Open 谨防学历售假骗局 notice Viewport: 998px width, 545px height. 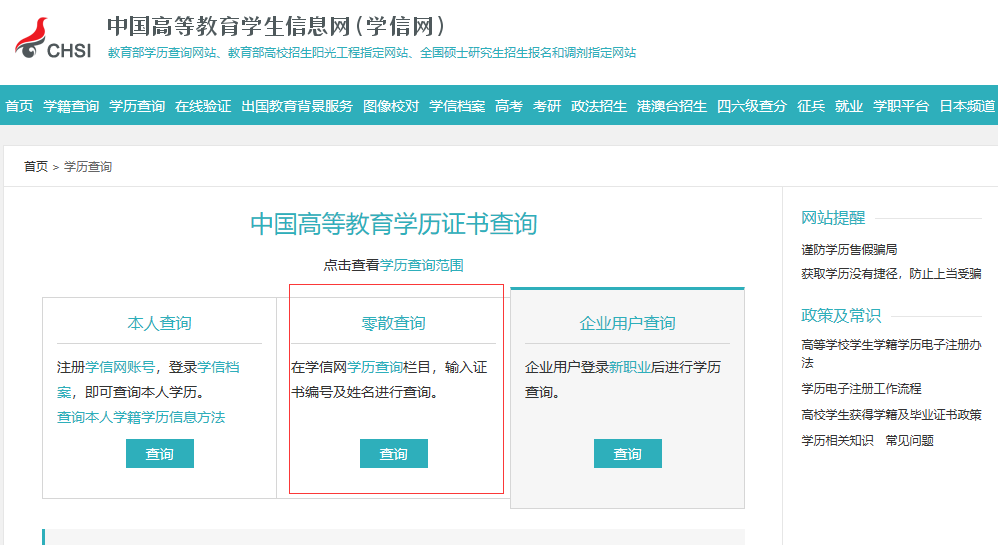pos(849,249)
